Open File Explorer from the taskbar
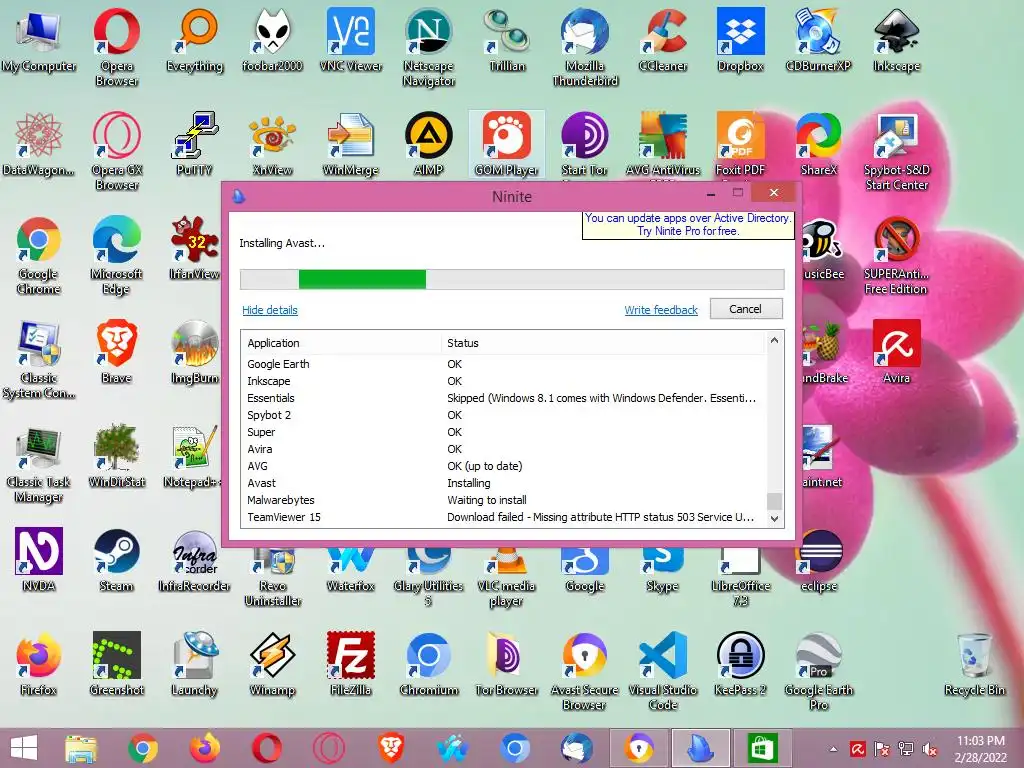 tap(81, 748)
